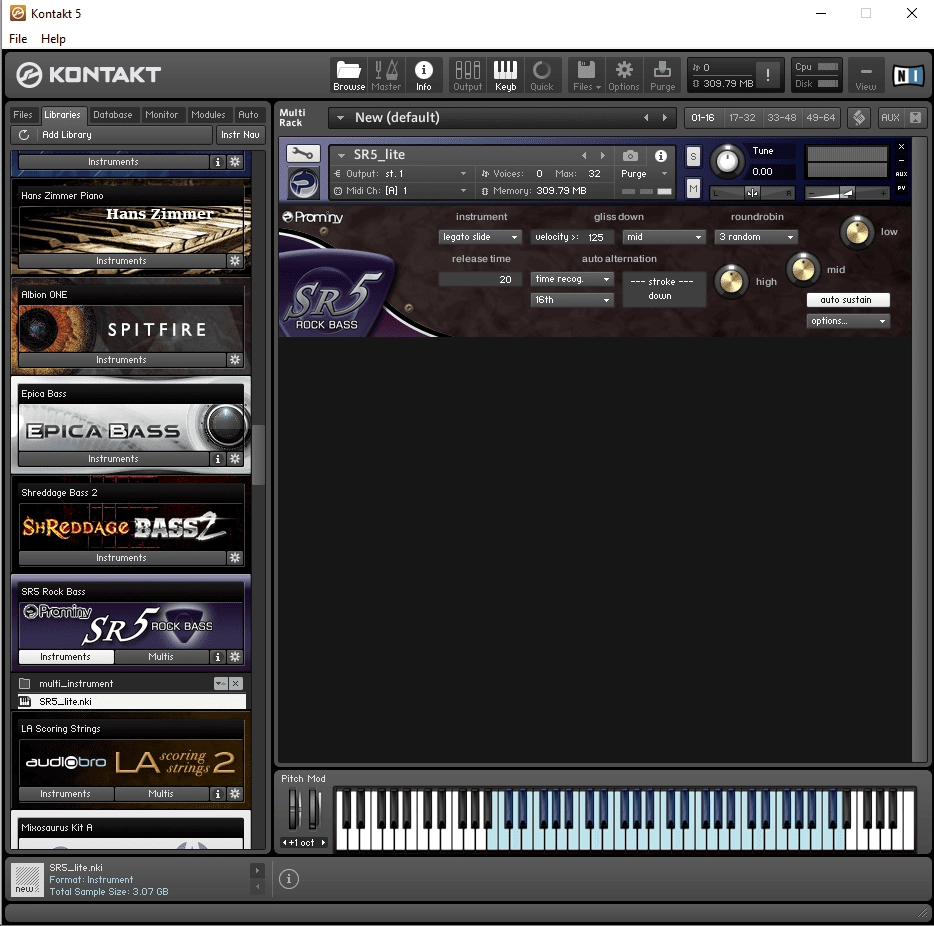
Task: Click the wrench edit instrument icon
Action: tap(303, 154)
